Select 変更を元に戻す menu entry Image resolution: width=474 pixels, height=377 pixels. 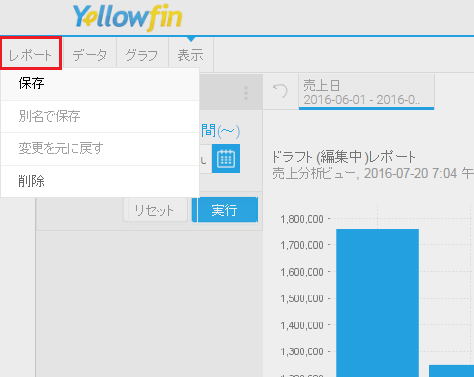click(100, 149)
